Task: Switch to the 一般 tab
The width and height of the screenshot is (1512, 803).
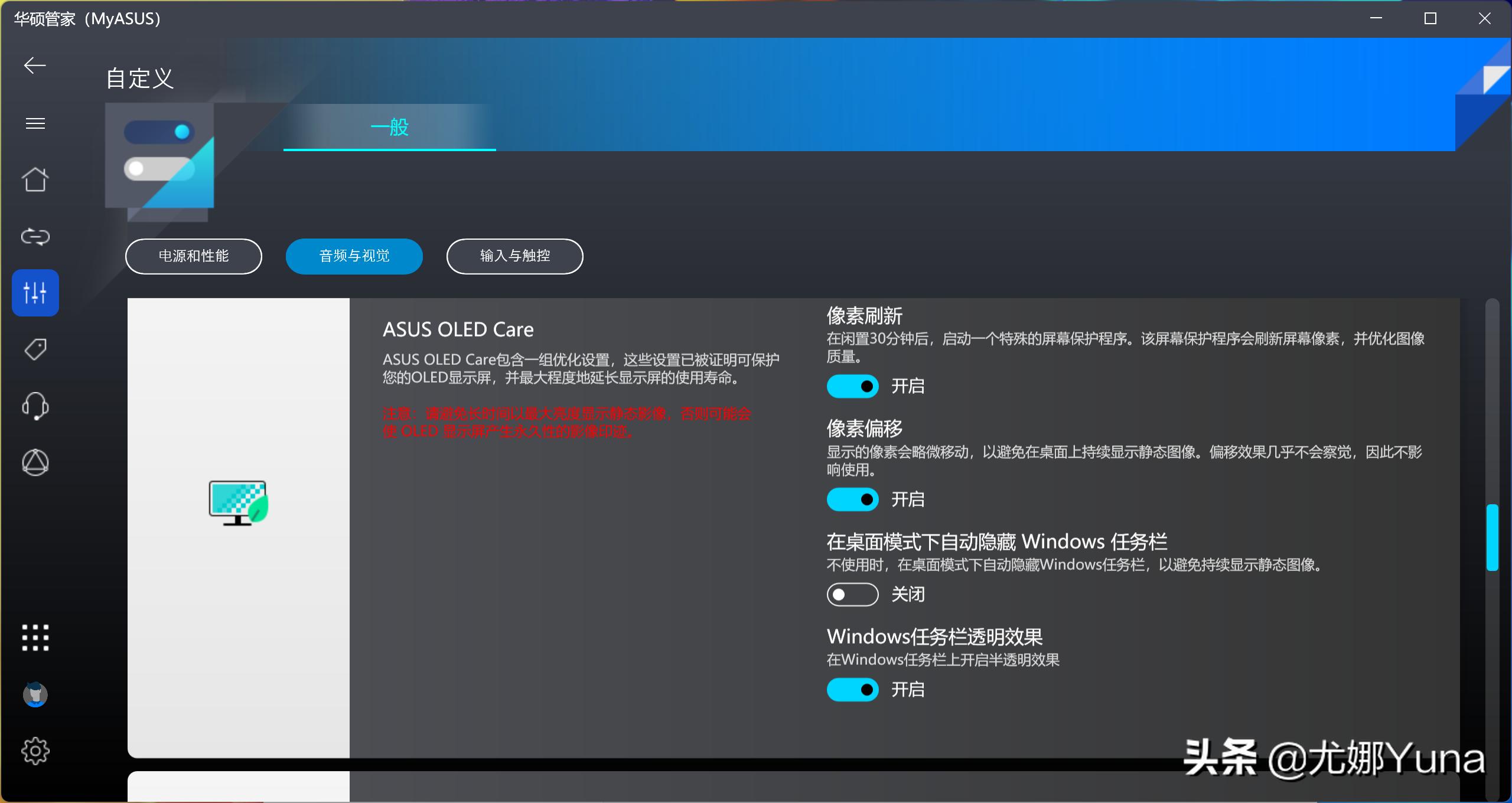Action: click(x=389, y=127)
